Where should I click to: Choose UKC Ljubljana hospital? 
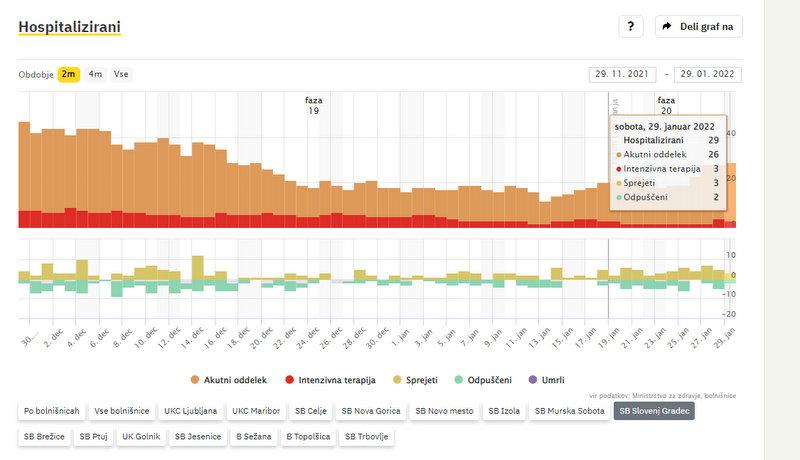[x=190, y=411]
